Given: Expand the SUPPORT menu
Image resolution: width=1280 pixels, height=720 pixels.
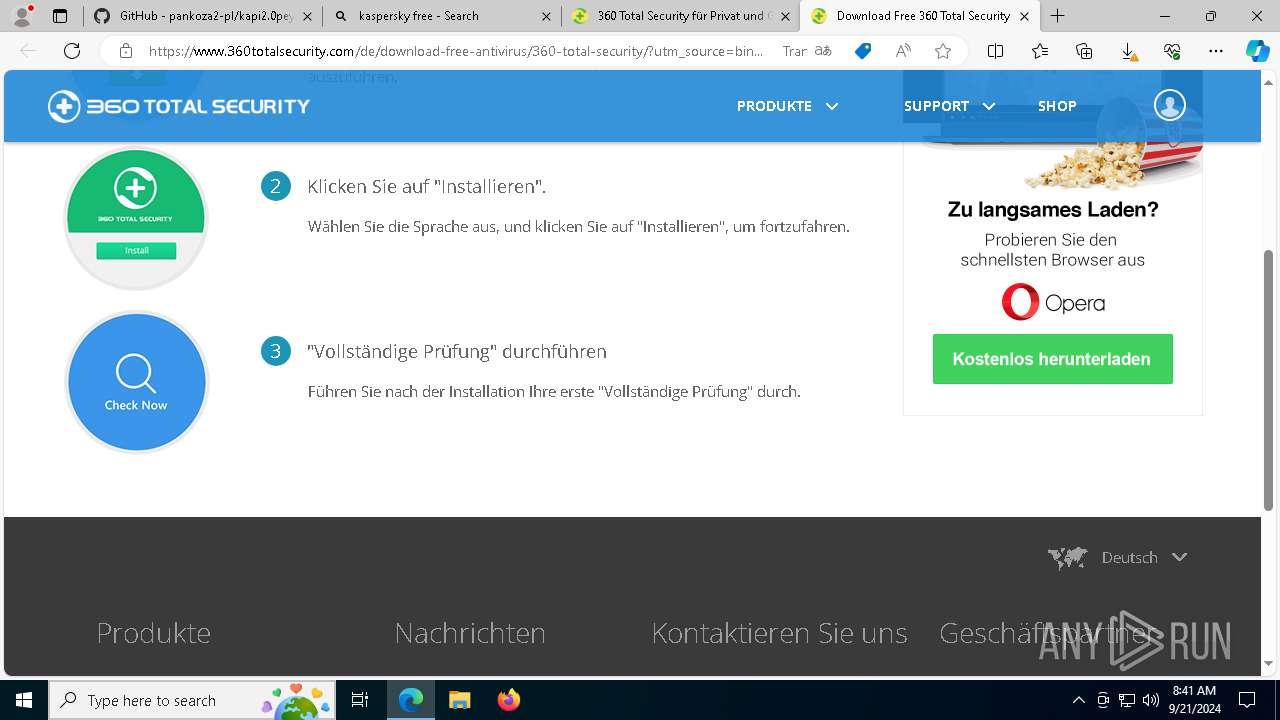Looking at the screenshot, I should tap(949, 106).
